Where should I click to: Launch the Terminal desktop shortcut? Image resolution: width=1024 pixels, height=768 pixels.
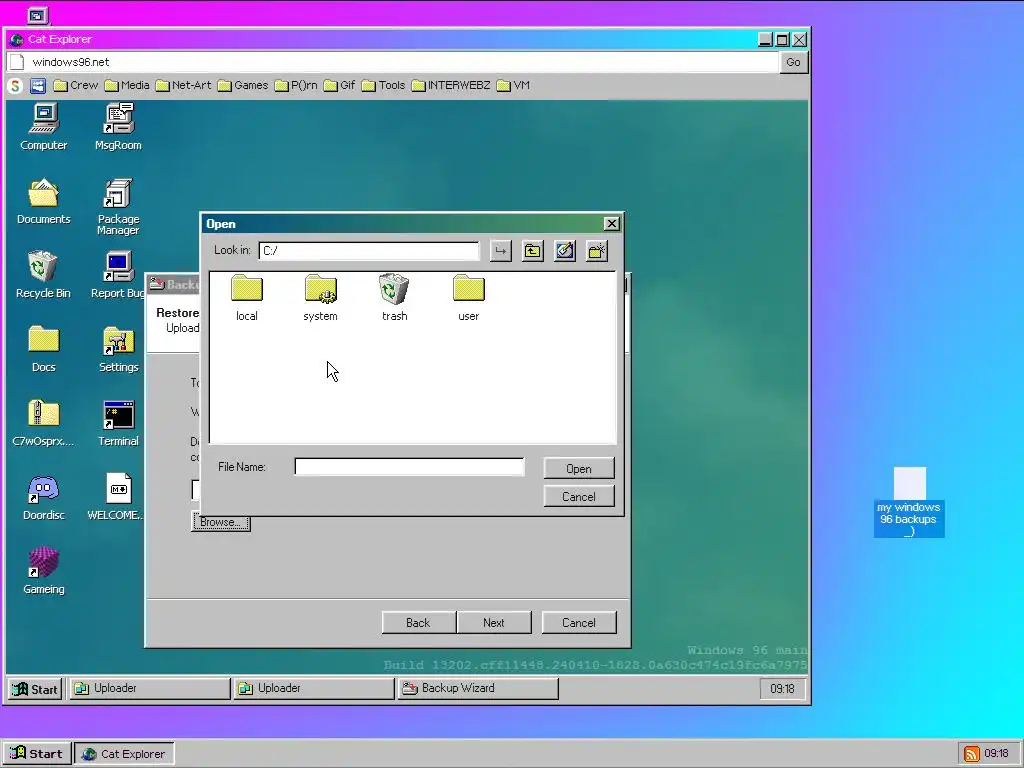[x=118, y=423]
